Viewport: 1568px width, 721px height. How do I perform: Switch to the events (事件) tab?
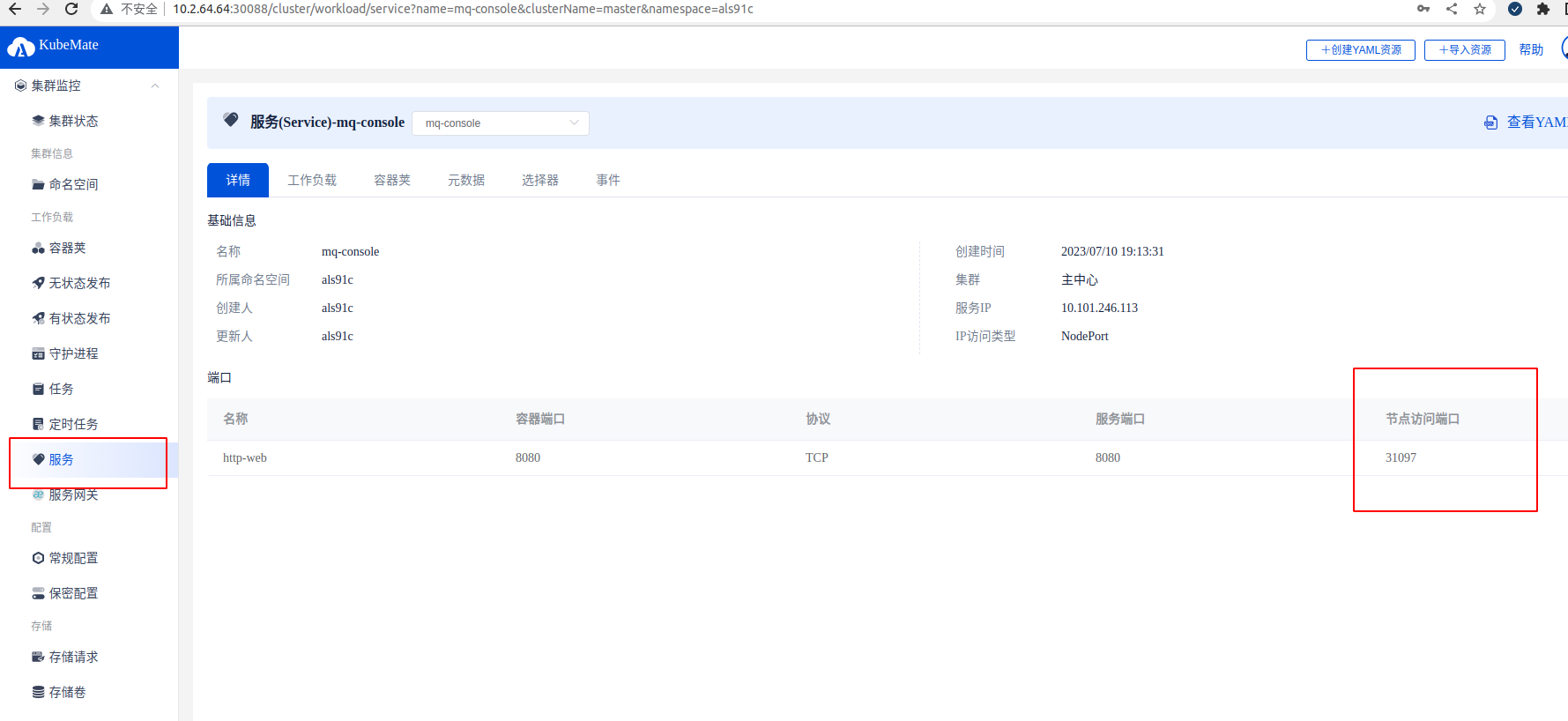coord(607,180)
